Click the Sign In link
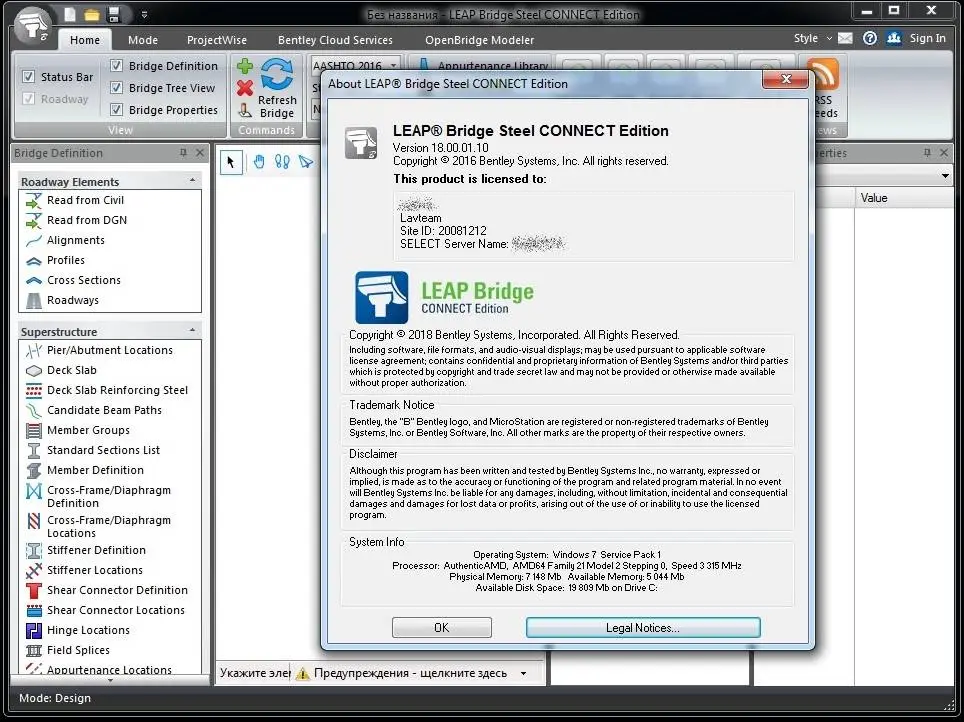 [928, 38]
